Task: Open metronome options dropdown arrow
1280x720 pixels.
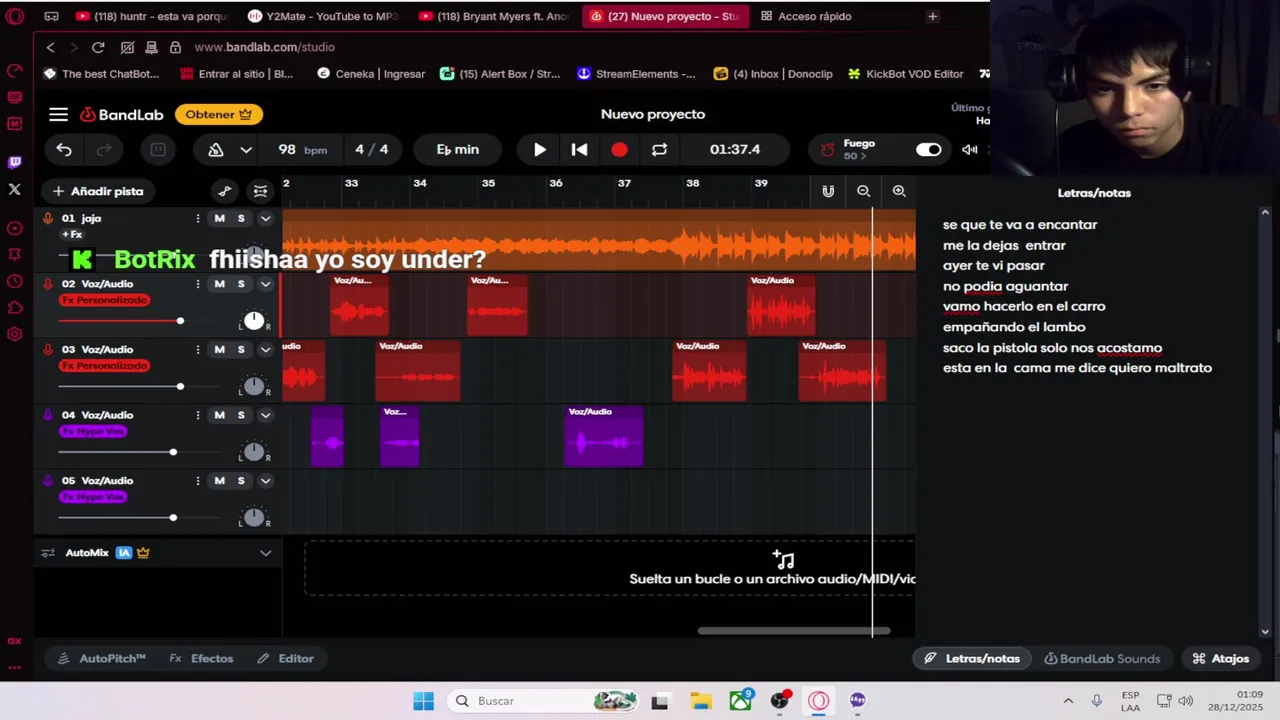Action: pyautogui.click(x=246, y=150)
